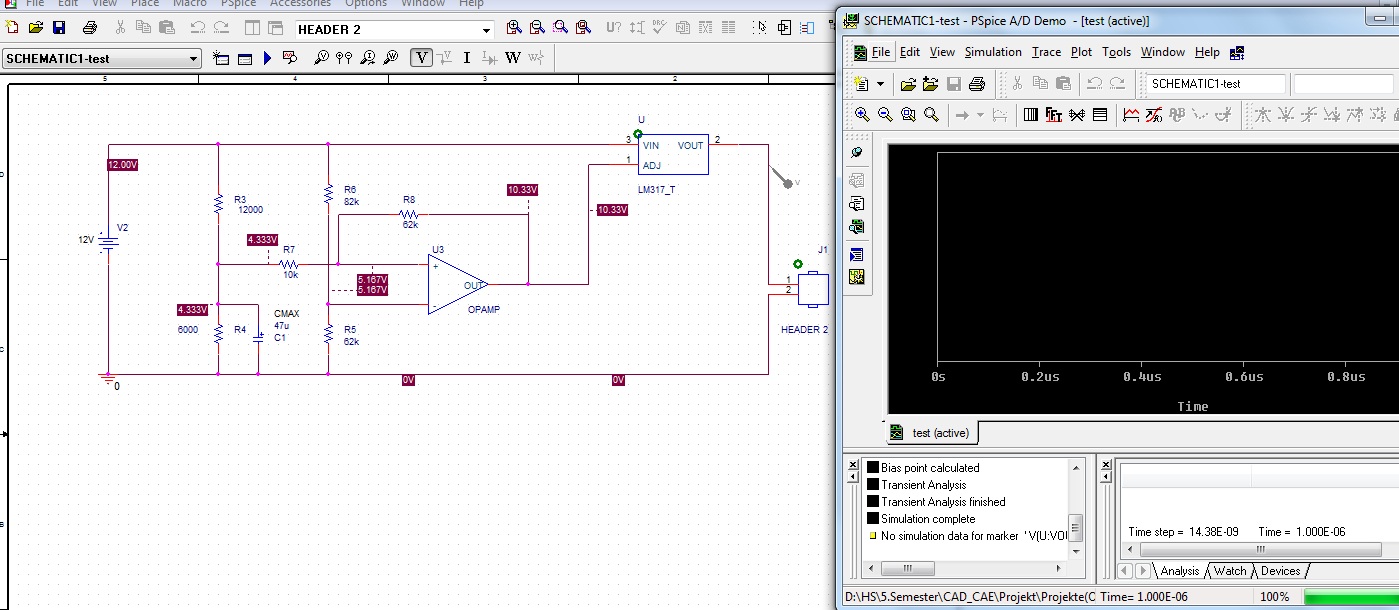1399x610 pixels.
Task: Toggle bias current display I button
Action: point(467,58)
